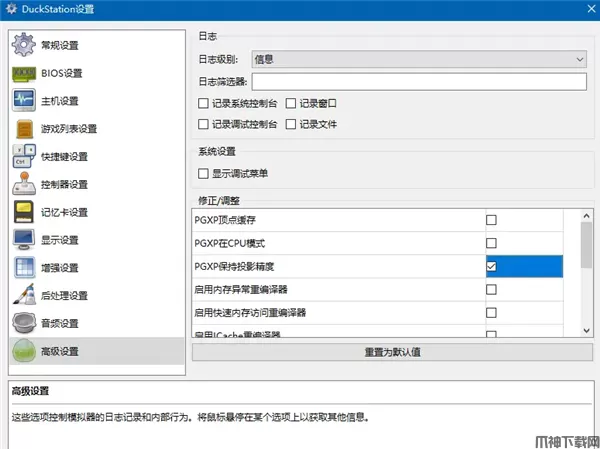Select the 启用快速内存访问重编译器 row label

[x=250, y=313]
